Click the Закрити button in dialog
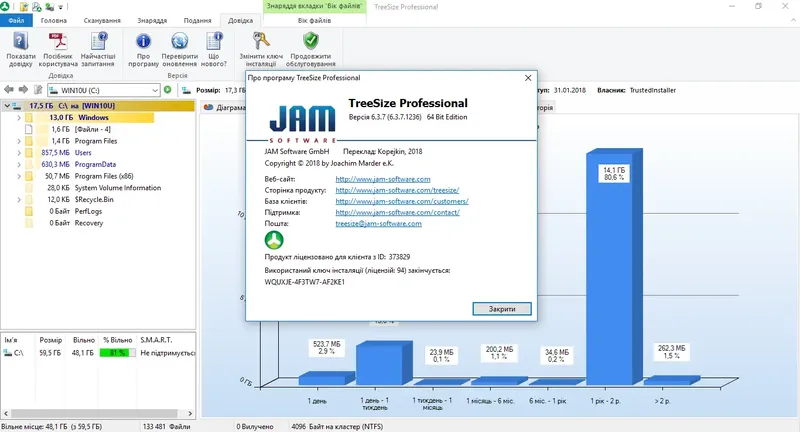This screenshot has width=800, height=432. point(502,309)
